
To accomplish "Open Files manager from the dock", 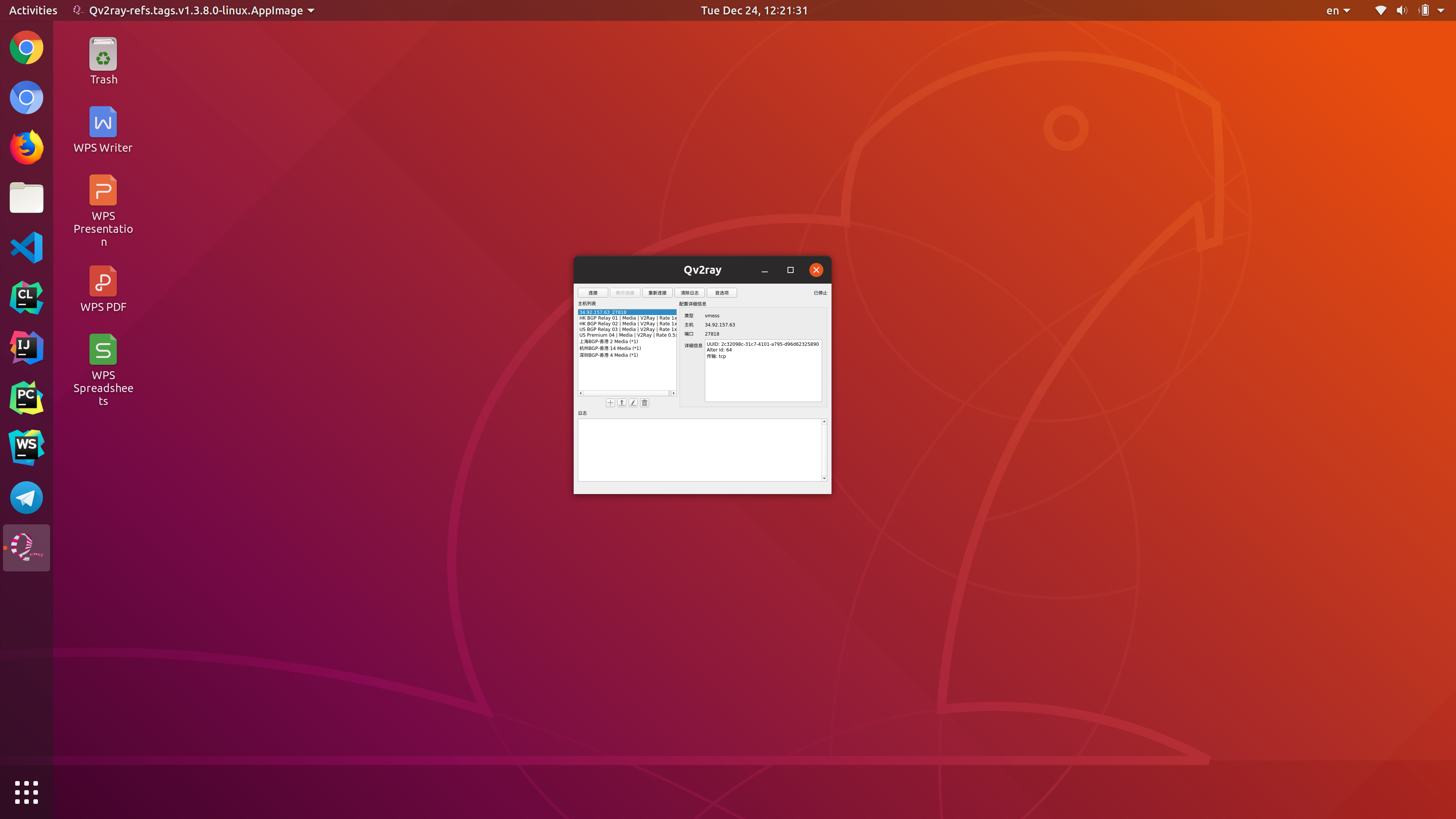I will coord(26,197).
